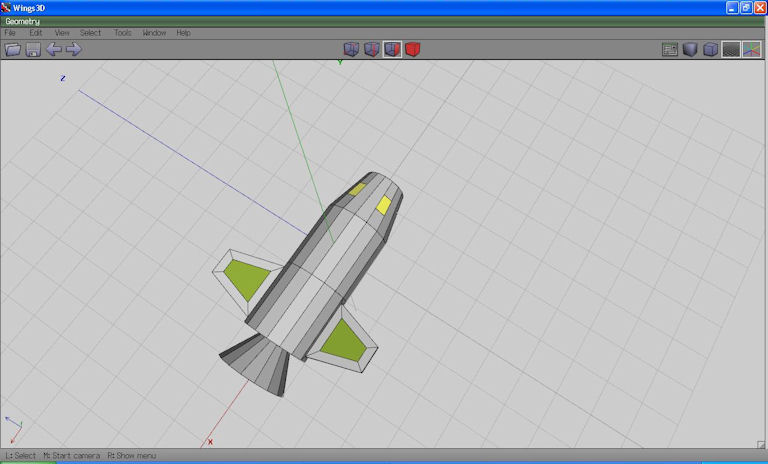Click the mini axis indicator in corner
The image size is (768, 464).
click(14, 430)
